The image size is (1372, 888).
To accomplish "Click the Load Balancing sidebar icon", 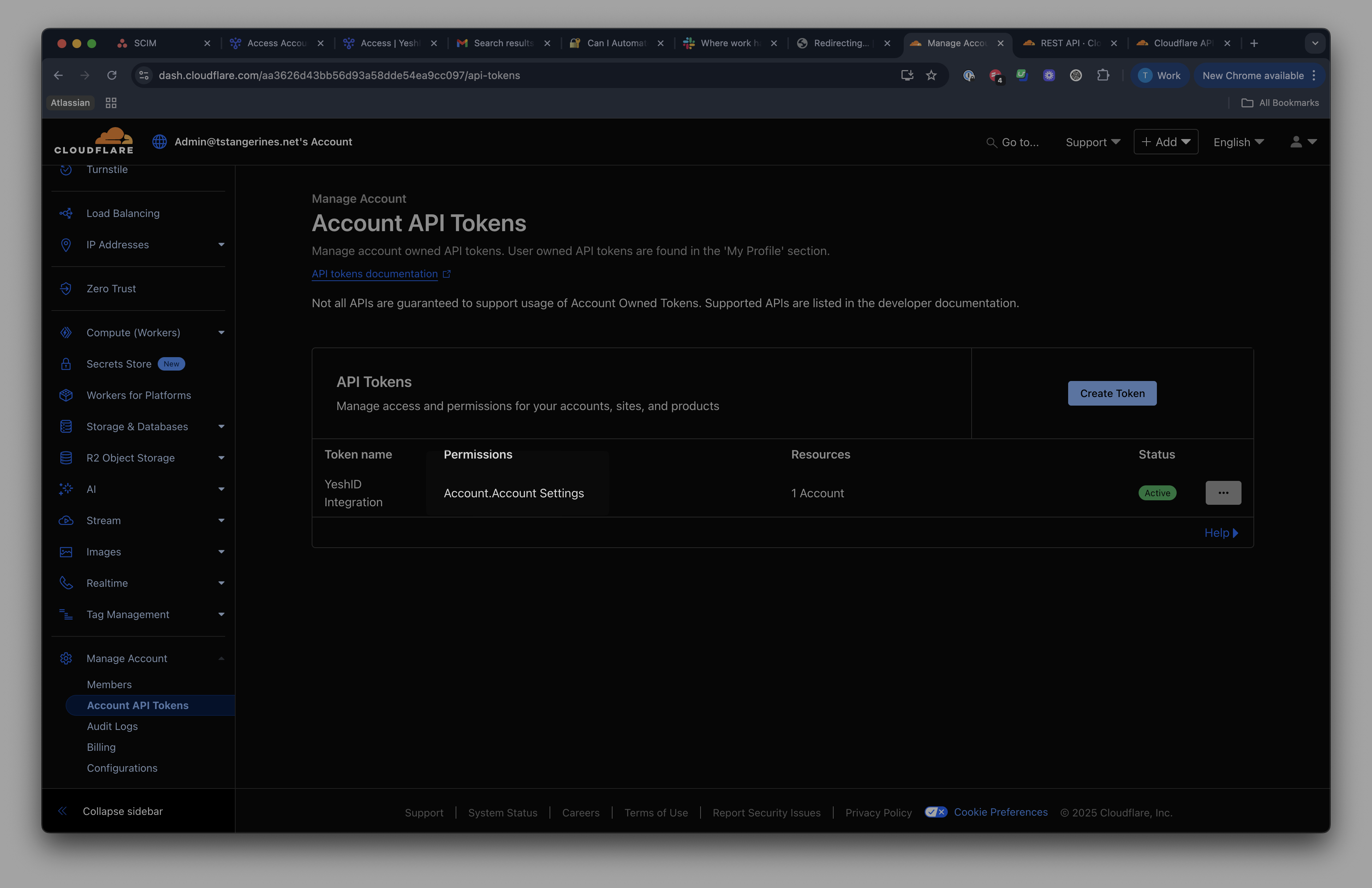I will [x=66, y=213].
